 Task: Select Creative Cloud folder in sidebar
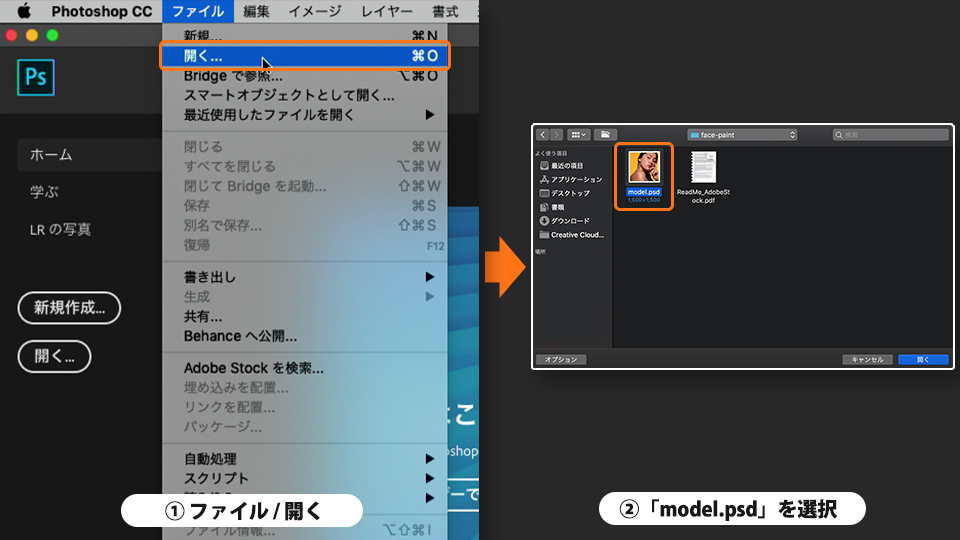coord(572,235)
